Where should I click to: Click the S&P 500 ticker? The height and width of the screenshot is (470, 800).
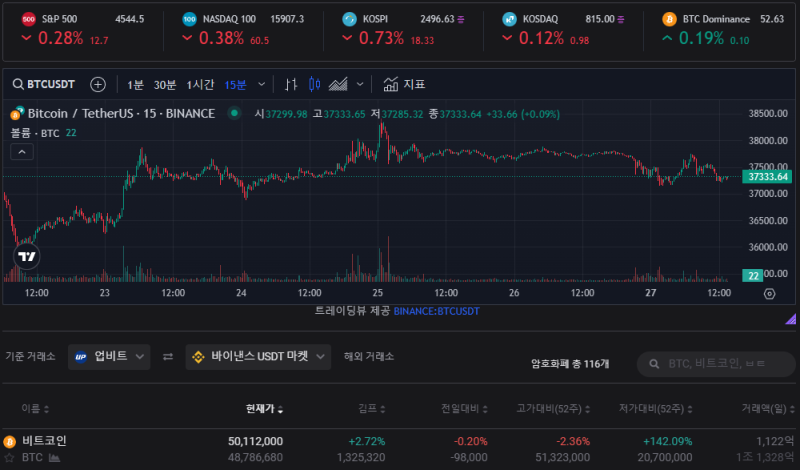(83, 29)
